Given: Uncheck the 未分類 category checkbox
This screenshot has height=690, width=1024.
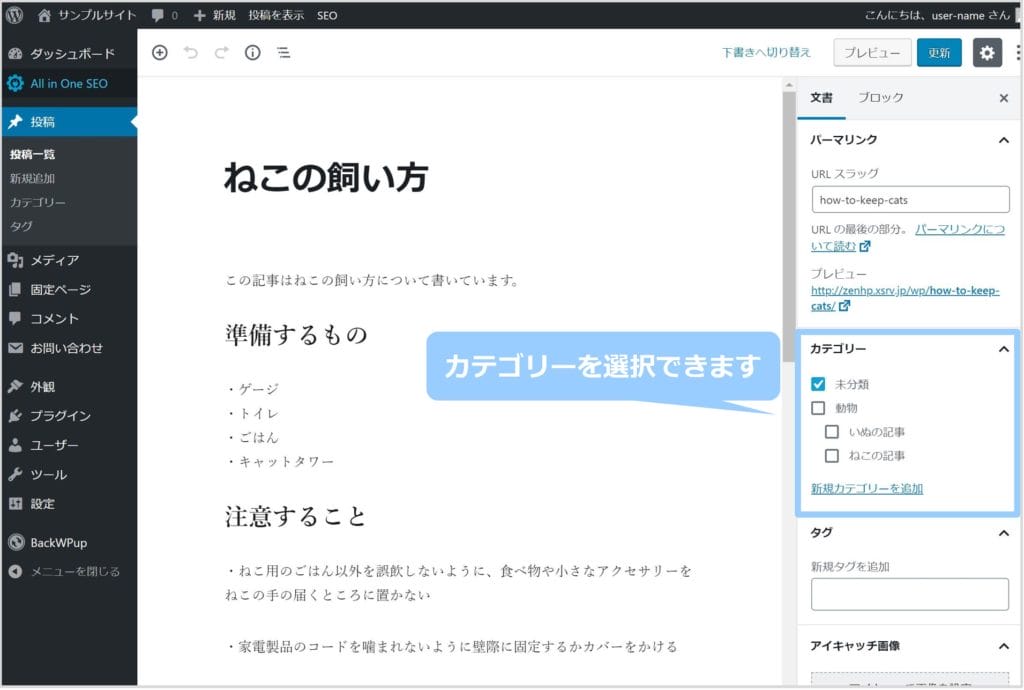Looking at the screenshot, I should pyautogui.click(x=818, y=384).
